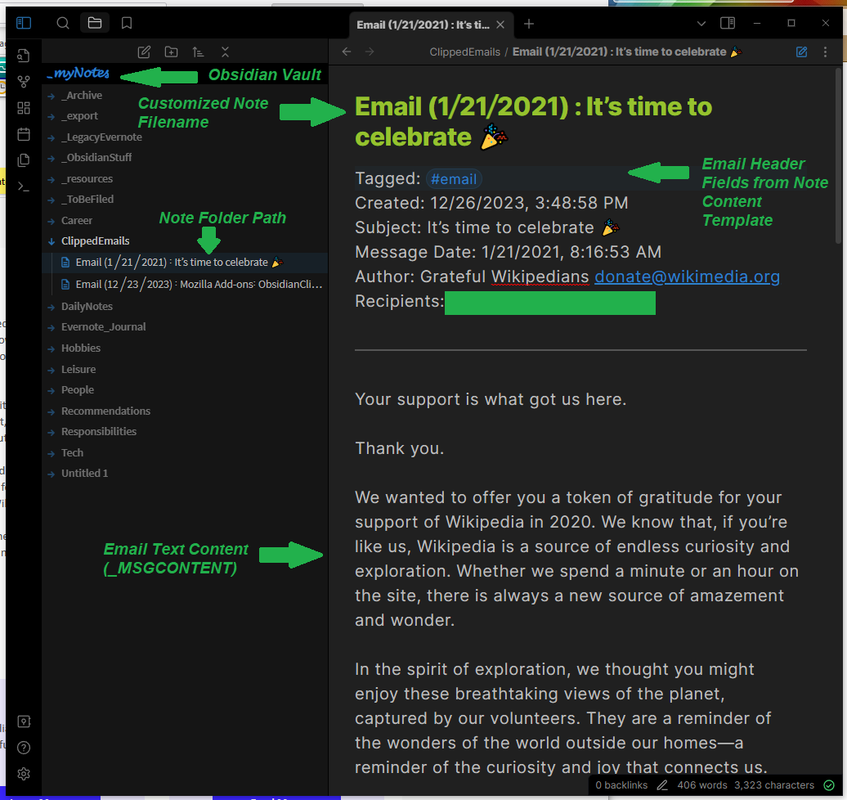Open settings gear icon
This screenshot has height=800, width=847.
(23, 774)
